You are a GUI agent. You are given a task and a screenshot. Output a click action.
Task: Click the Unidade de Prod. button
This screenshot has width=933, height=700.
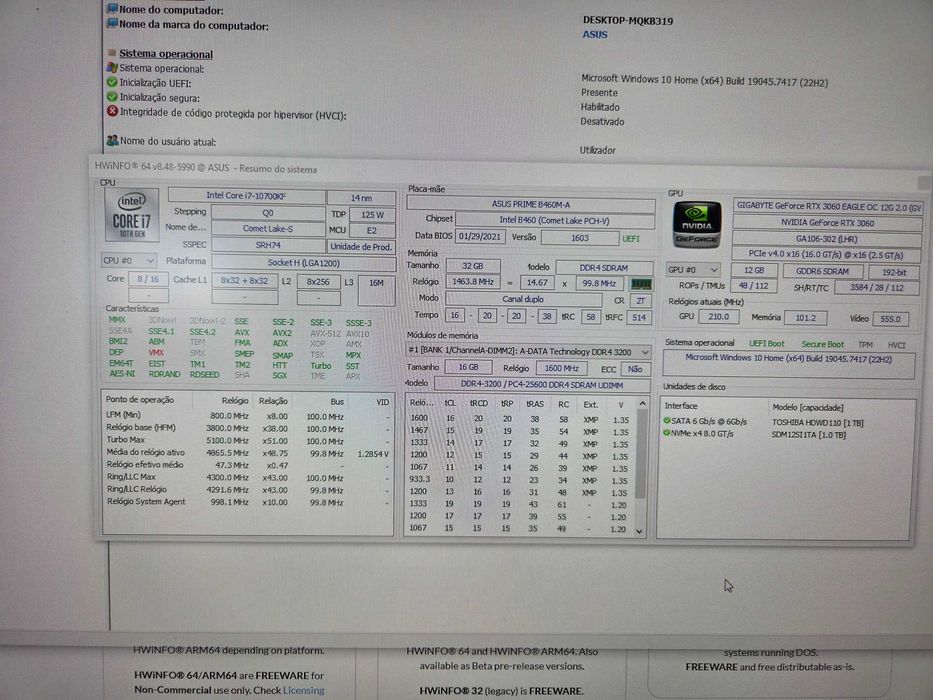click(x=361, y=246)
